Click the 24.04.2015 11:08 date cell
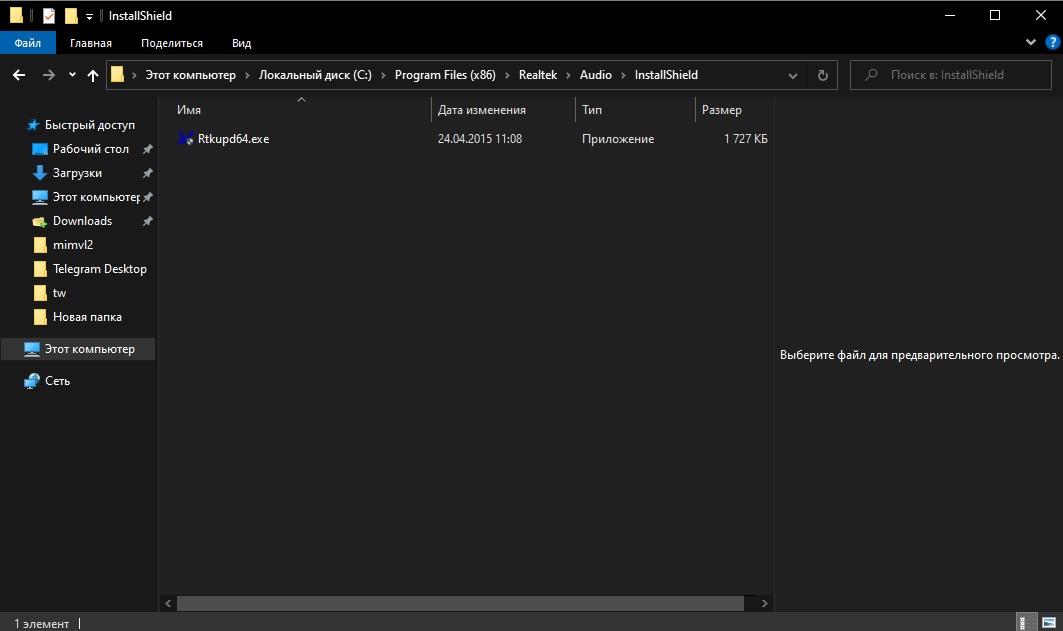Screen dimensions: 1063x631 [480, 139]
